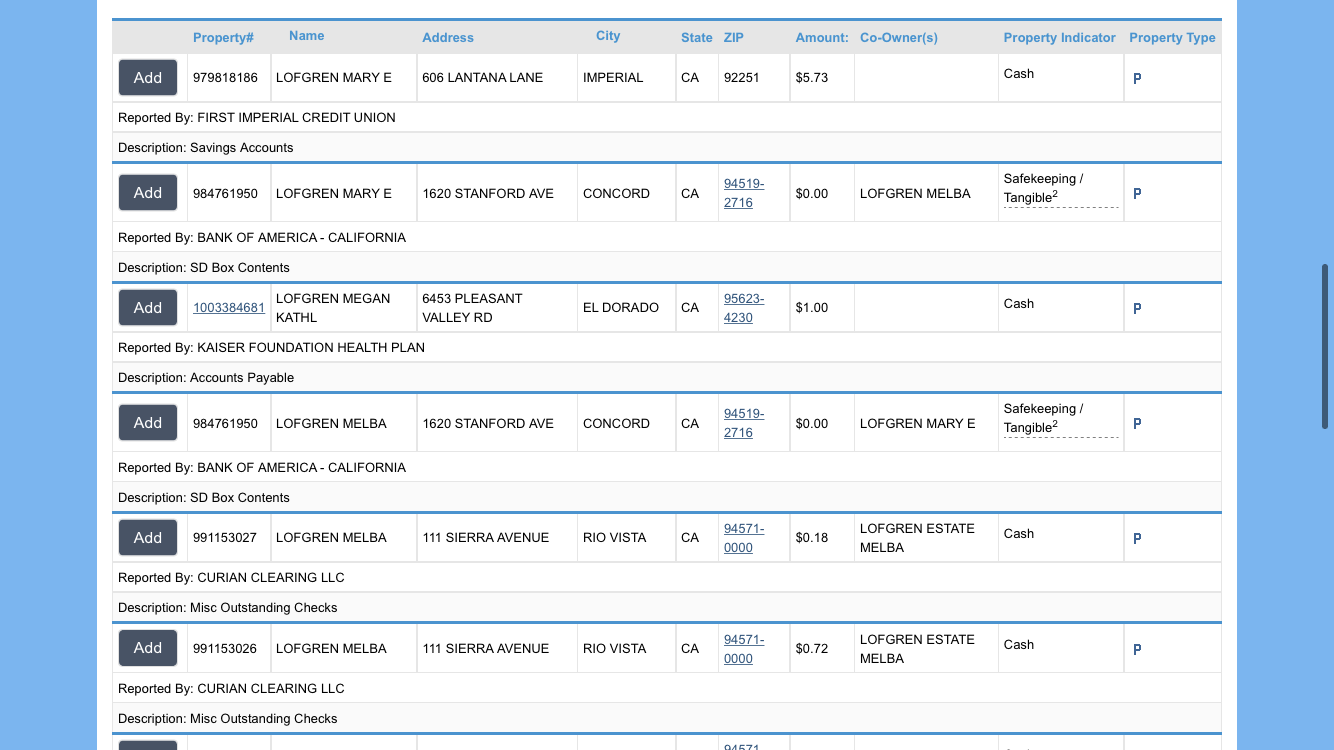
Task: Add the Lofgren Megan Kathl property
Action: [148, 308]
